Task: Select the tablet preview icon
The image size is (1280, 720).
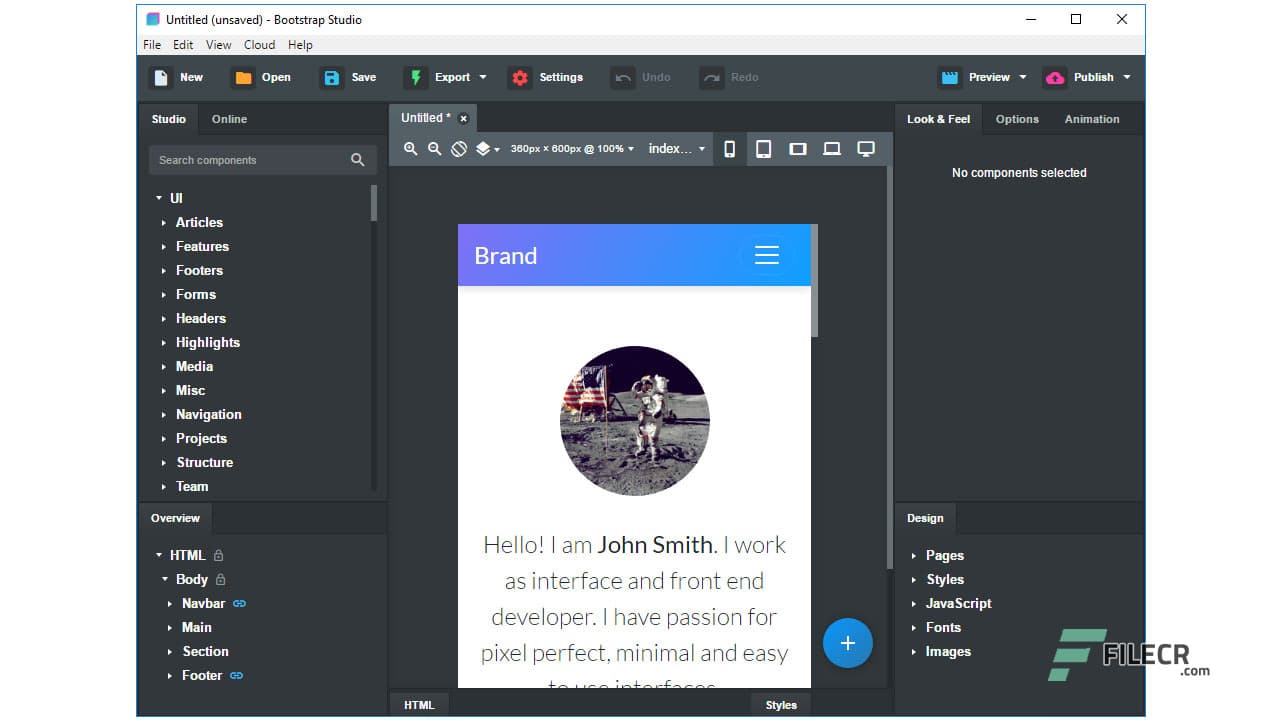Action: (x=764, y=148)
